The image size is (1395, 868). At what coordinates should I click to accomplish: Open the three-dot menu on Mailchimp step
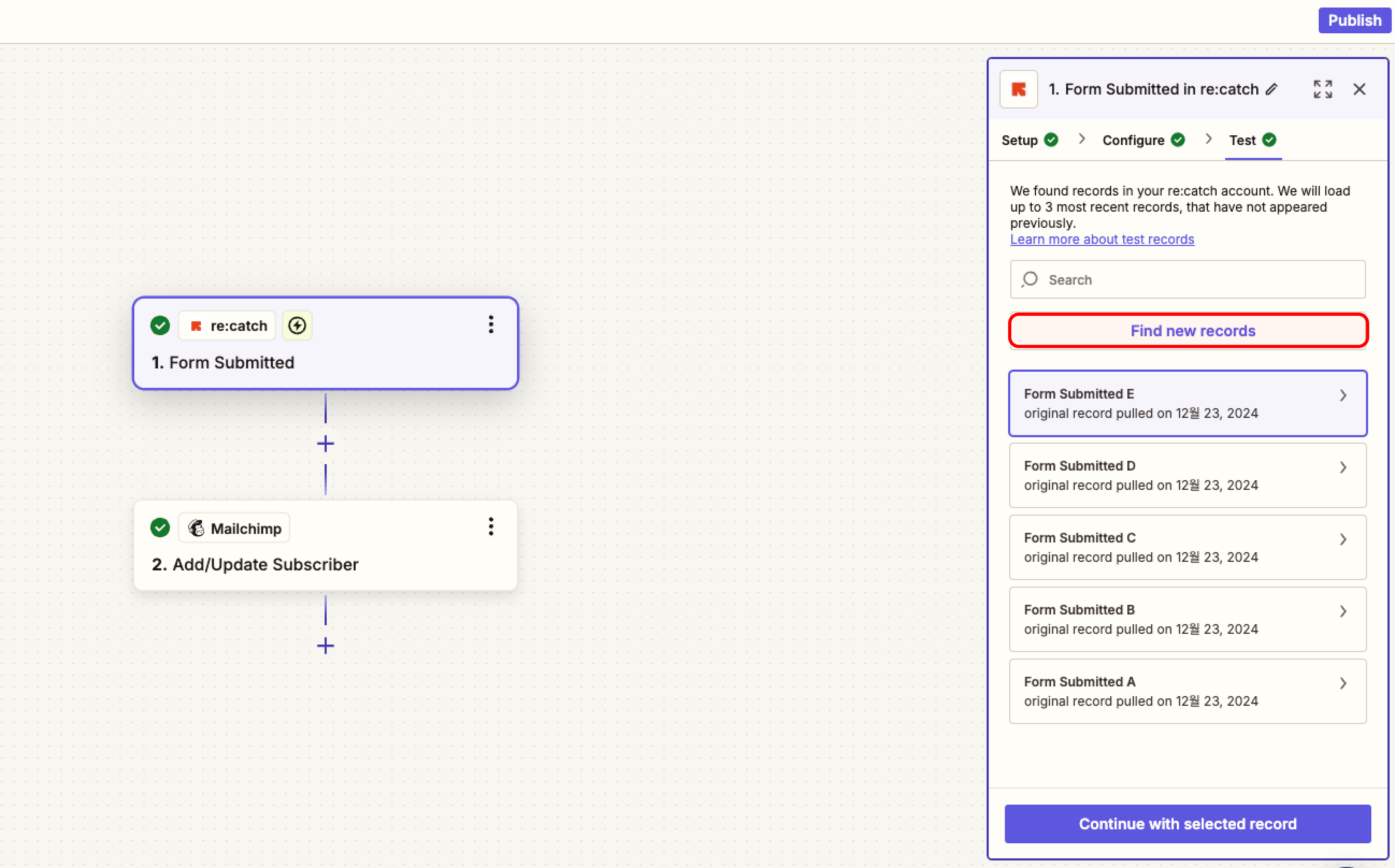[x=490, y=527]
